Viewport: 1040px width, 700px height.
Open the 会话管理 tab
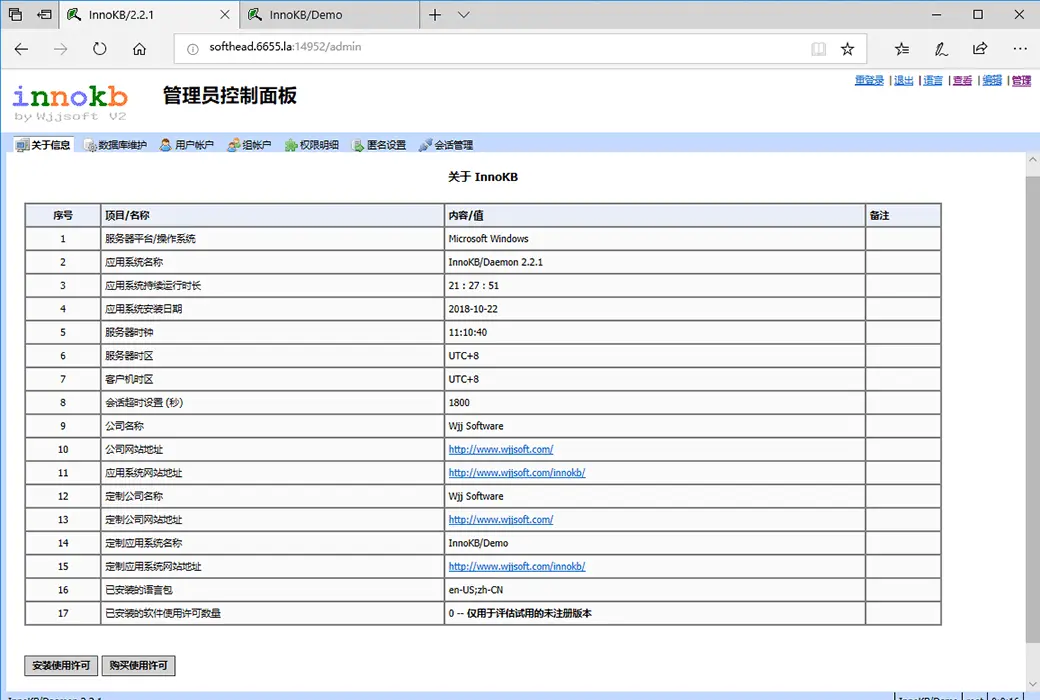pyautogui.click(x=446, y=145)
